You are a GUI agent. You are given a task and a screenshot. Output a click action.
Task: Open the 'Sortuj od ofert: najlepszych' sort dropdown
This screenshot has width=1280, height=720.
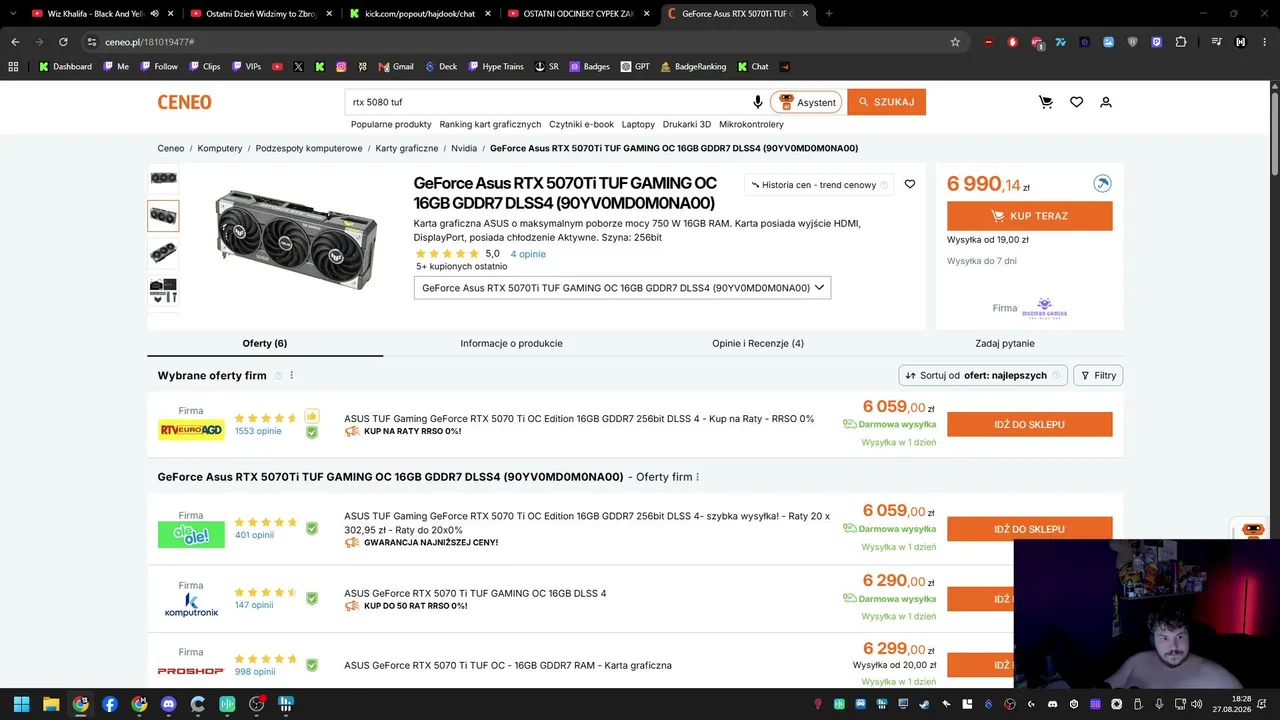(x=981, y=375)
